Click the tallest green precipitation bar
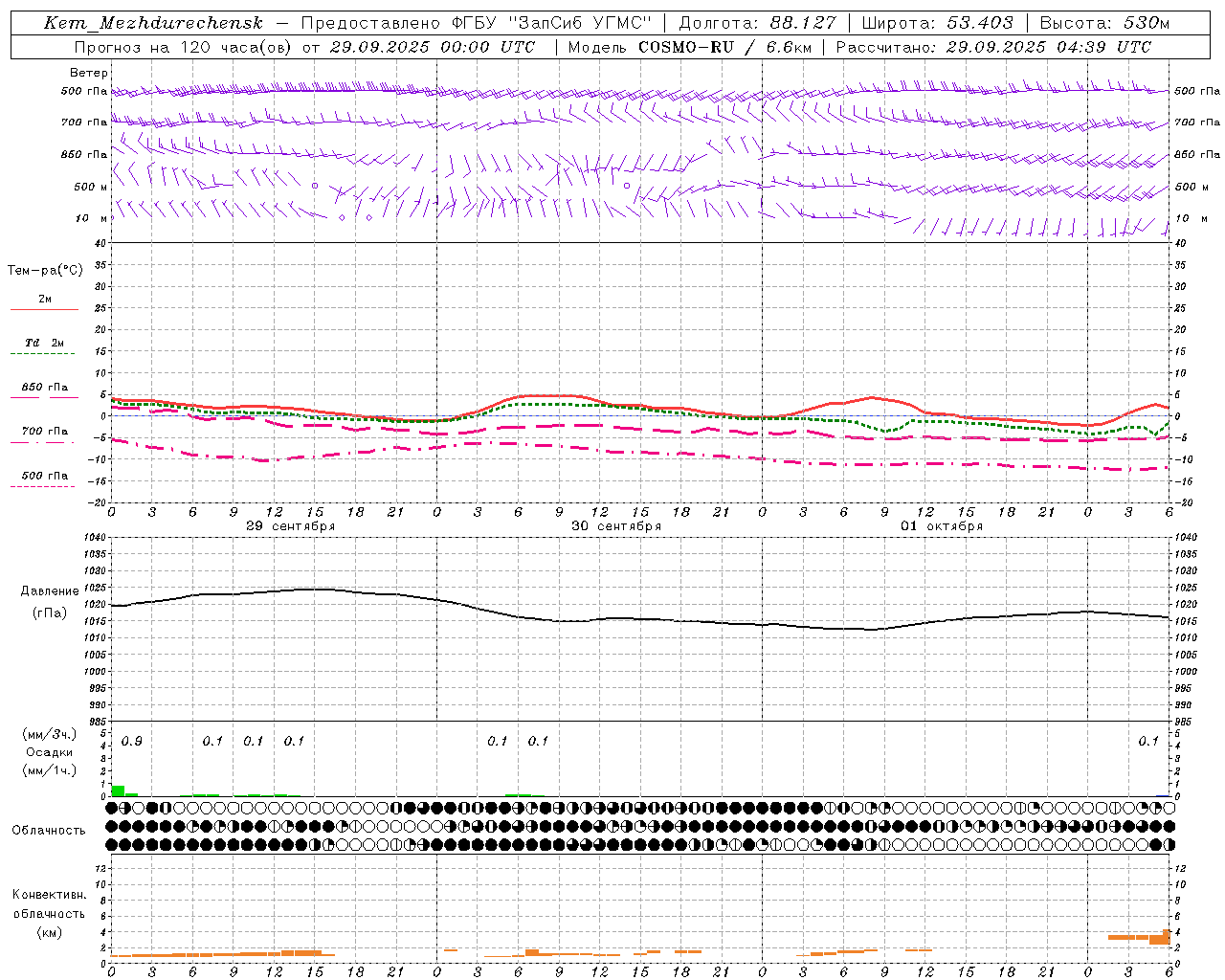This screenshot has height=980, width=1225. point(118,791)
